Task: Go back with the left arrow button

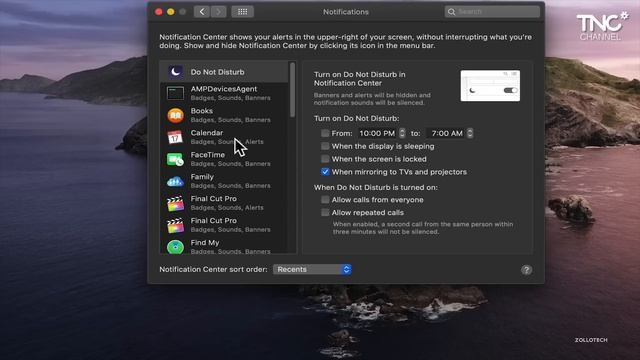Action: pyautogui.click(x=202, y=12)
